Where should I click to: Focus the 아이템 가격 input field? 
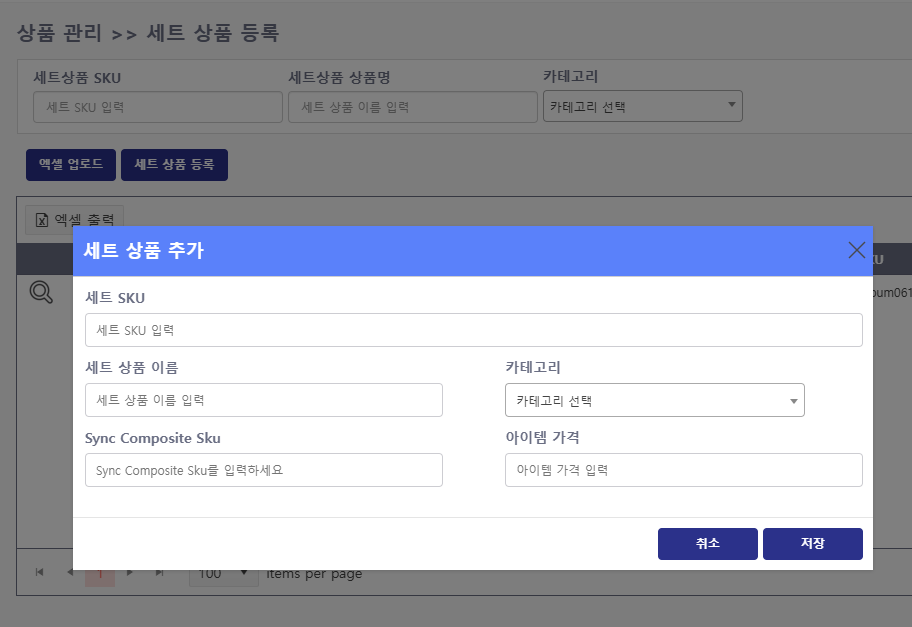[x=683, y=470]
